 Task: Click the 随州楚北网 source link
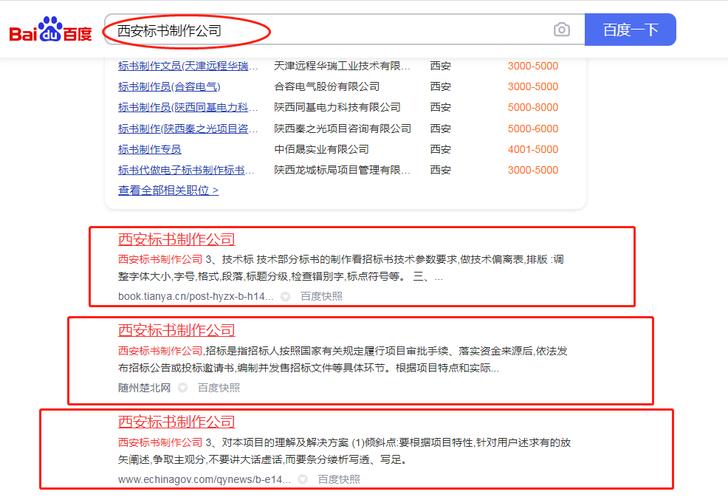pyautogui.click(x=144, y=388)
